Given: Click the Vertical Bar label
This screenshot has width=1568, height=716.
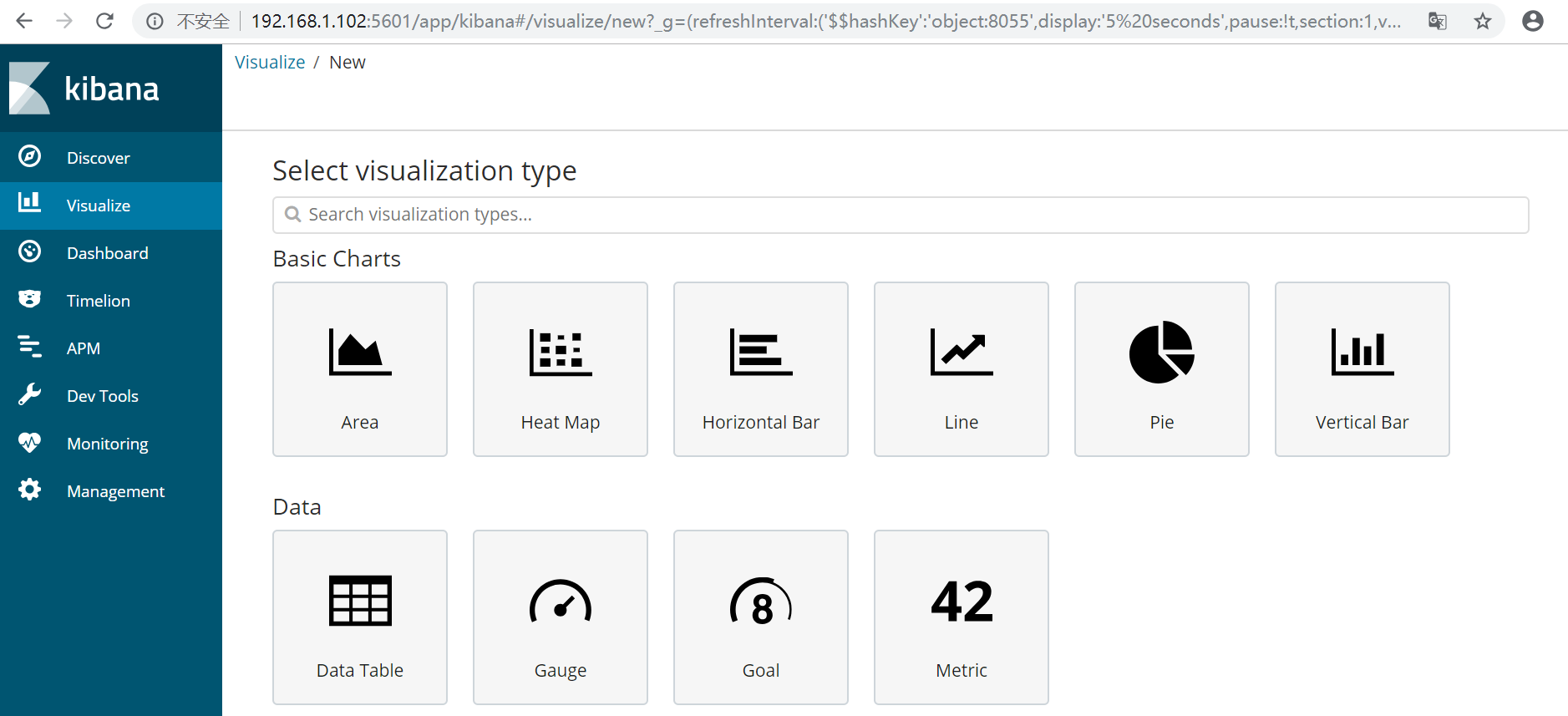Looking at the screenshot, I should click(1362, 423).
